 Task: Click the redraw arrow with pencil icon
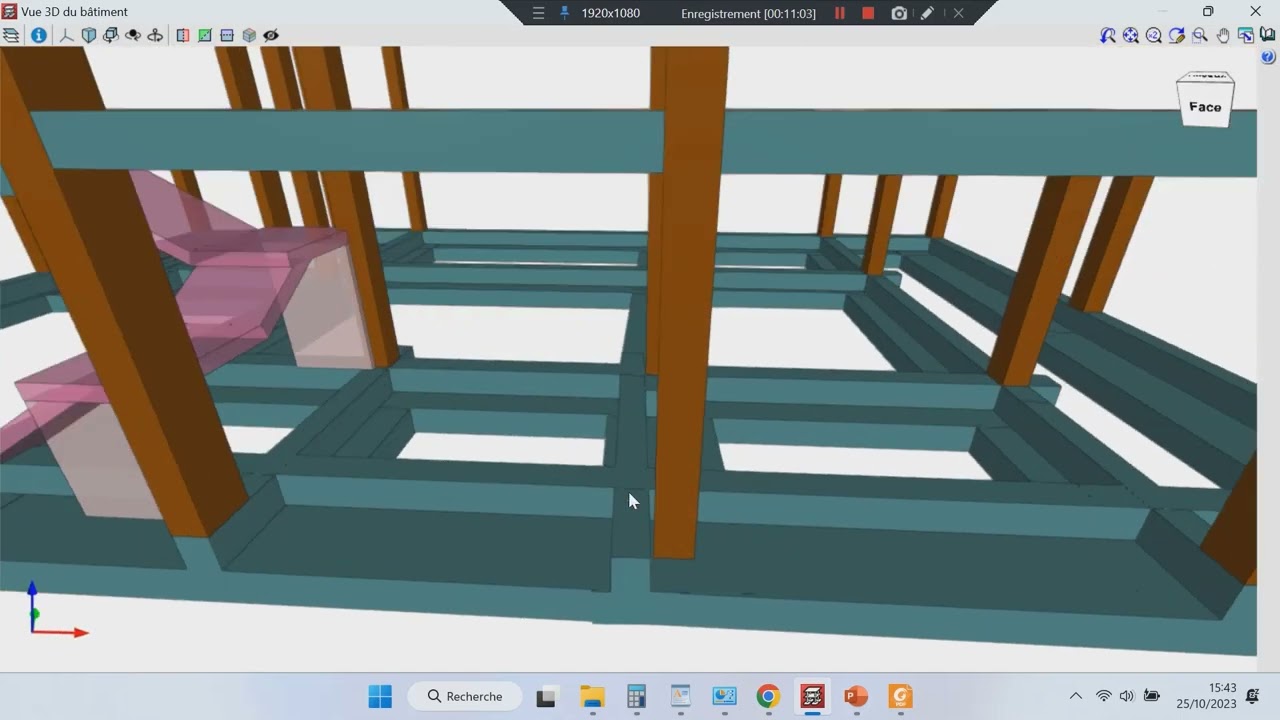(1177, 35)
